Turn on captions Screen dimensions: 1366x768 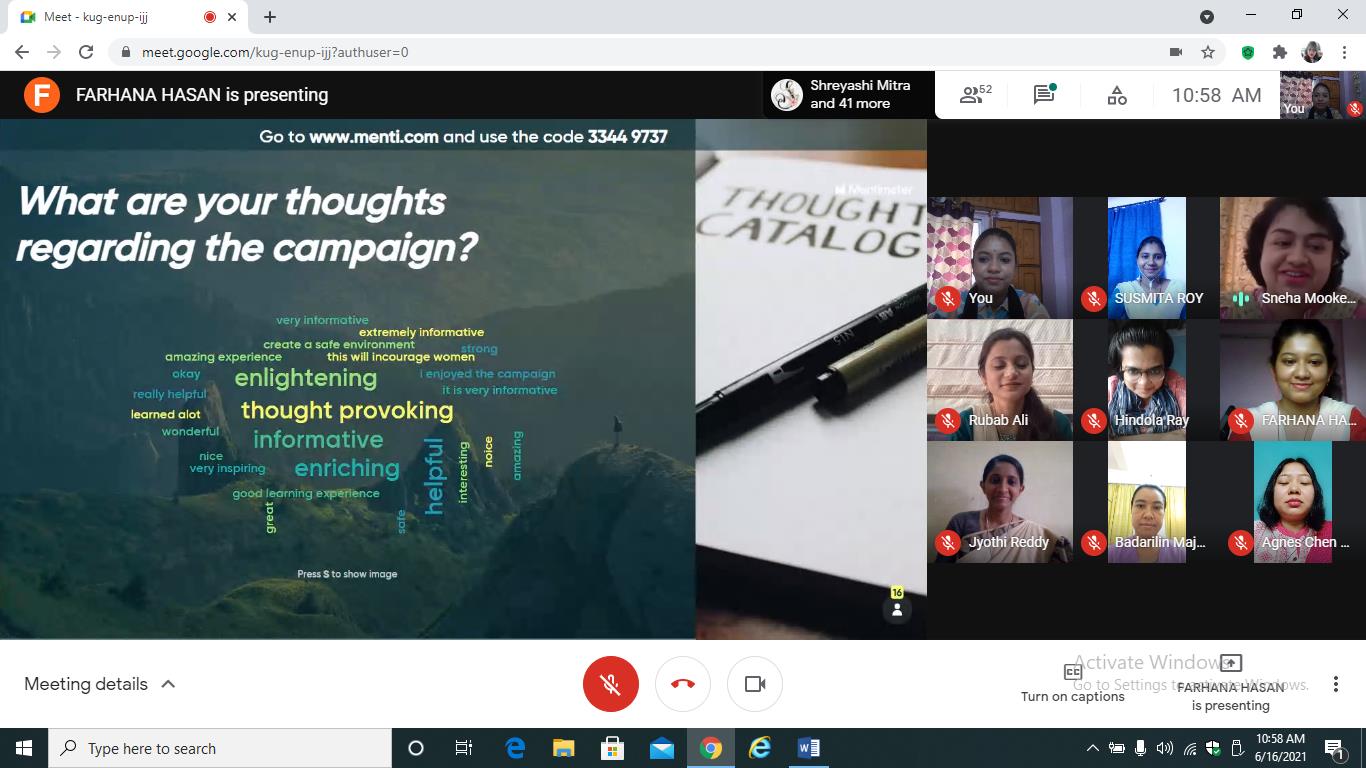click(1072, 683)
